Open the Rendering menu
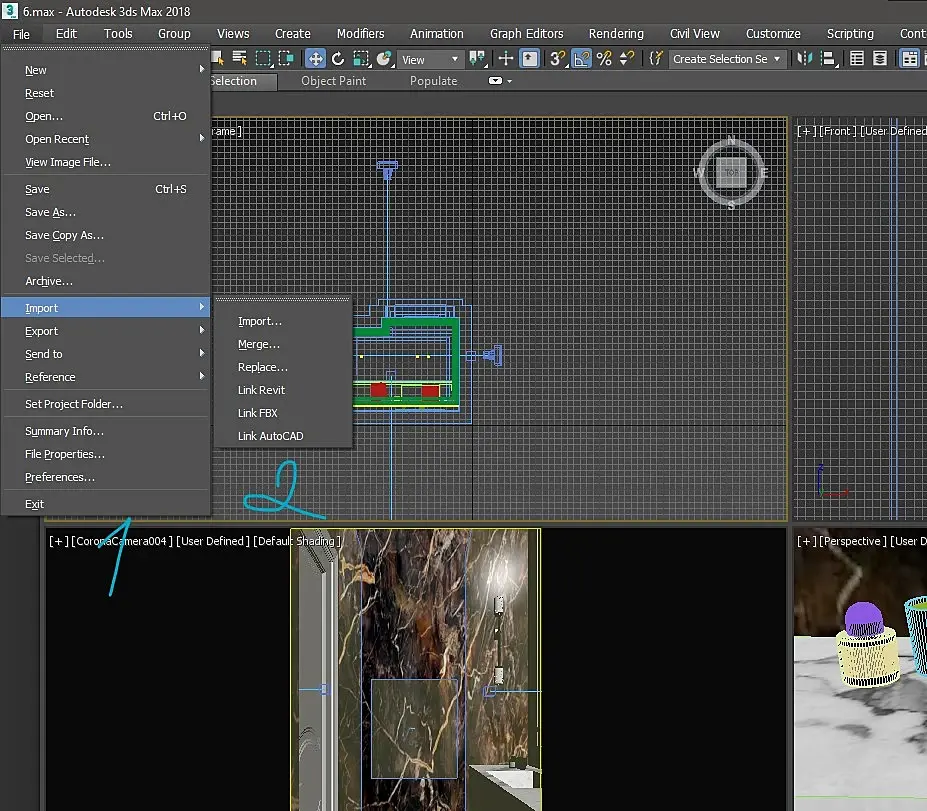927x811 pixels. pos(616,34)
